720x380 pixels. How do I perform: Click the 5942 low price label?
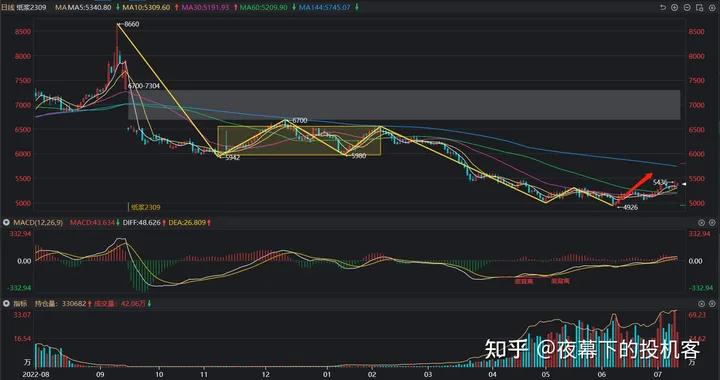[233, 157]
